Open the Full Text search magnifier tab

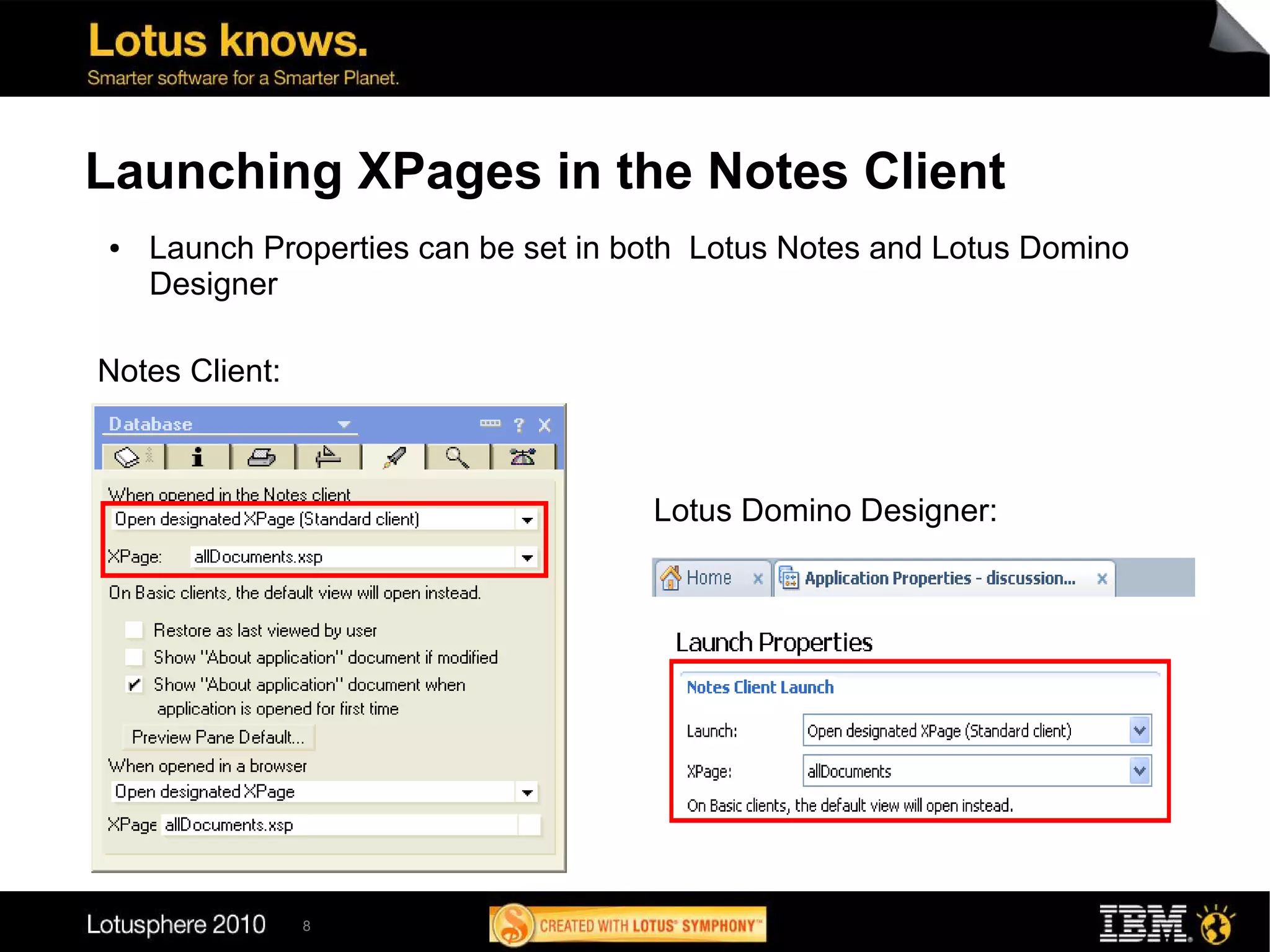coord(458,457)
